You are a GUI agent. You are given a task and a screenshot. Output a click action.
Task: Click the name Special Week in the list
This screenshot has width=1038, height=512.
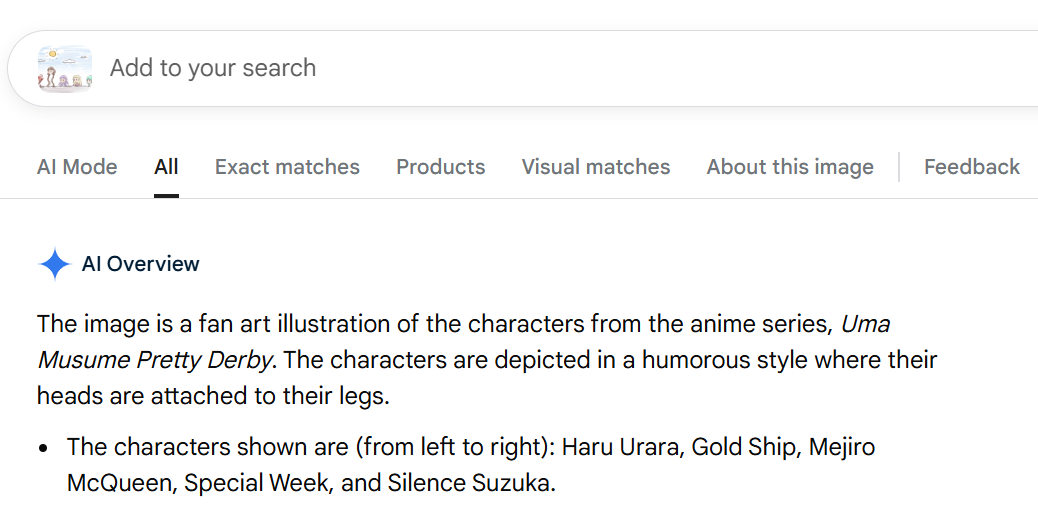[255, 483]
